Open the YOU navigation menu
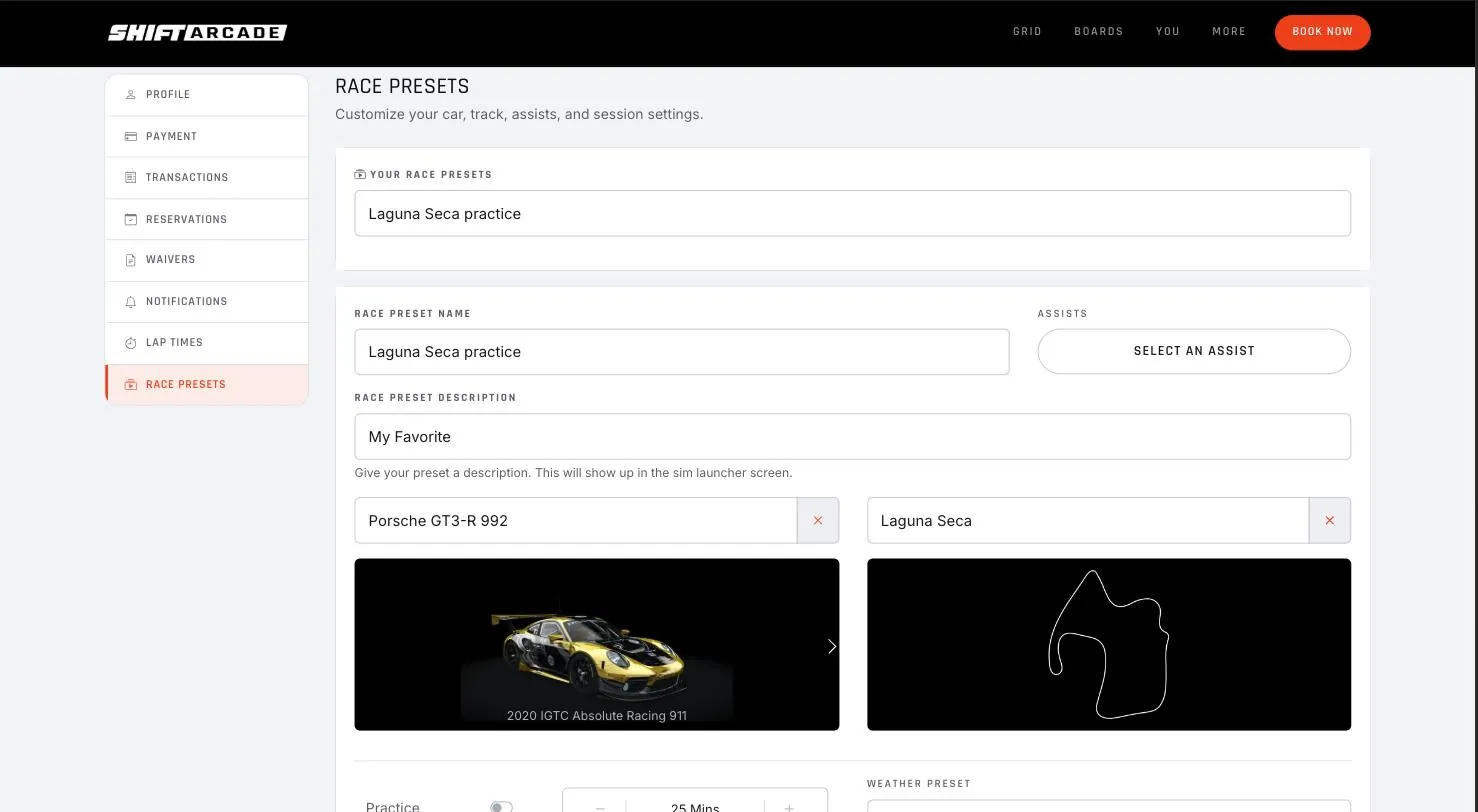The image size is (1478, 812). click(1168, 32)
